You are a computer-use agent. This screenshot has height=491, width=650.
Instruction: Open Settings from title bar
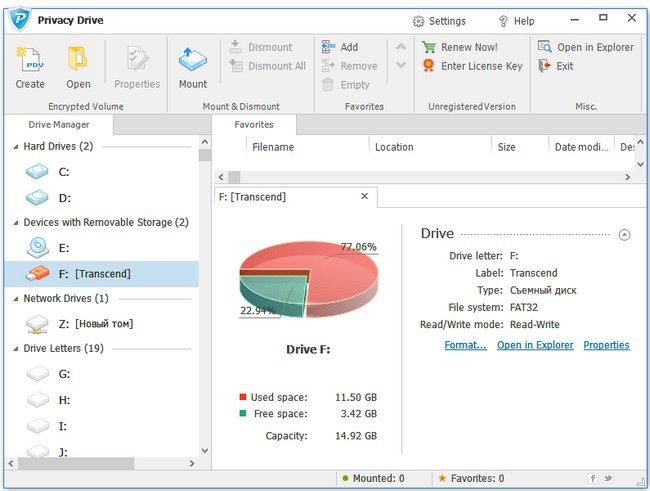(439, 21)
